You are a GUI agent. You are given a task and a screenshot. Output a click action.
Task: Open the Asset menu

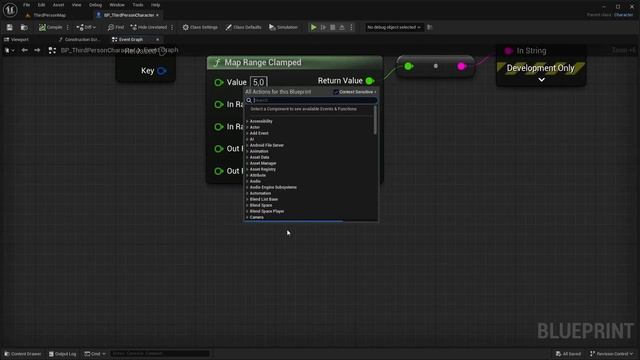point(58,5)
